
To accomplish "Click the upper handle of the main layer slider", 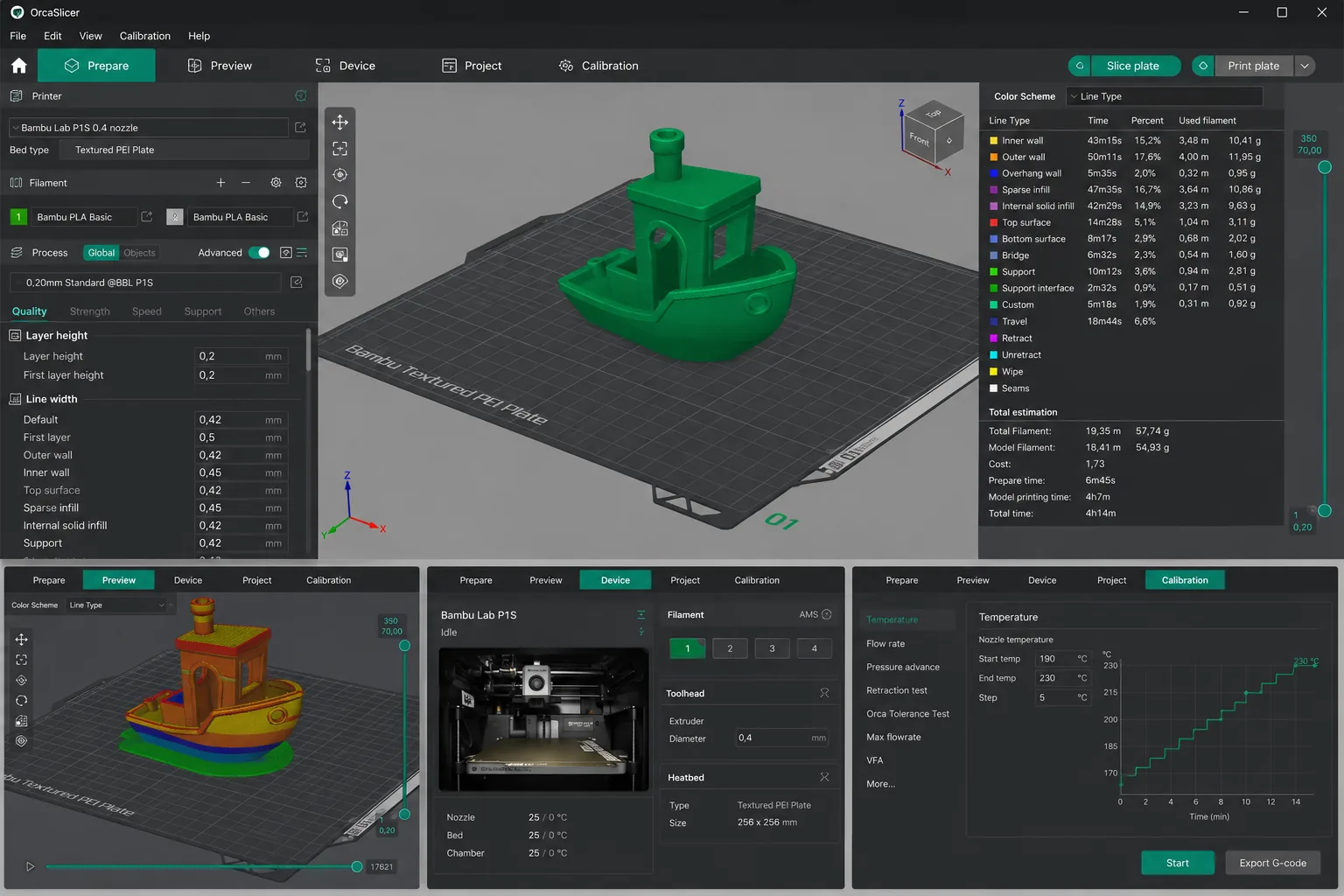I will pyautogui.click(x=1325, y=167).
